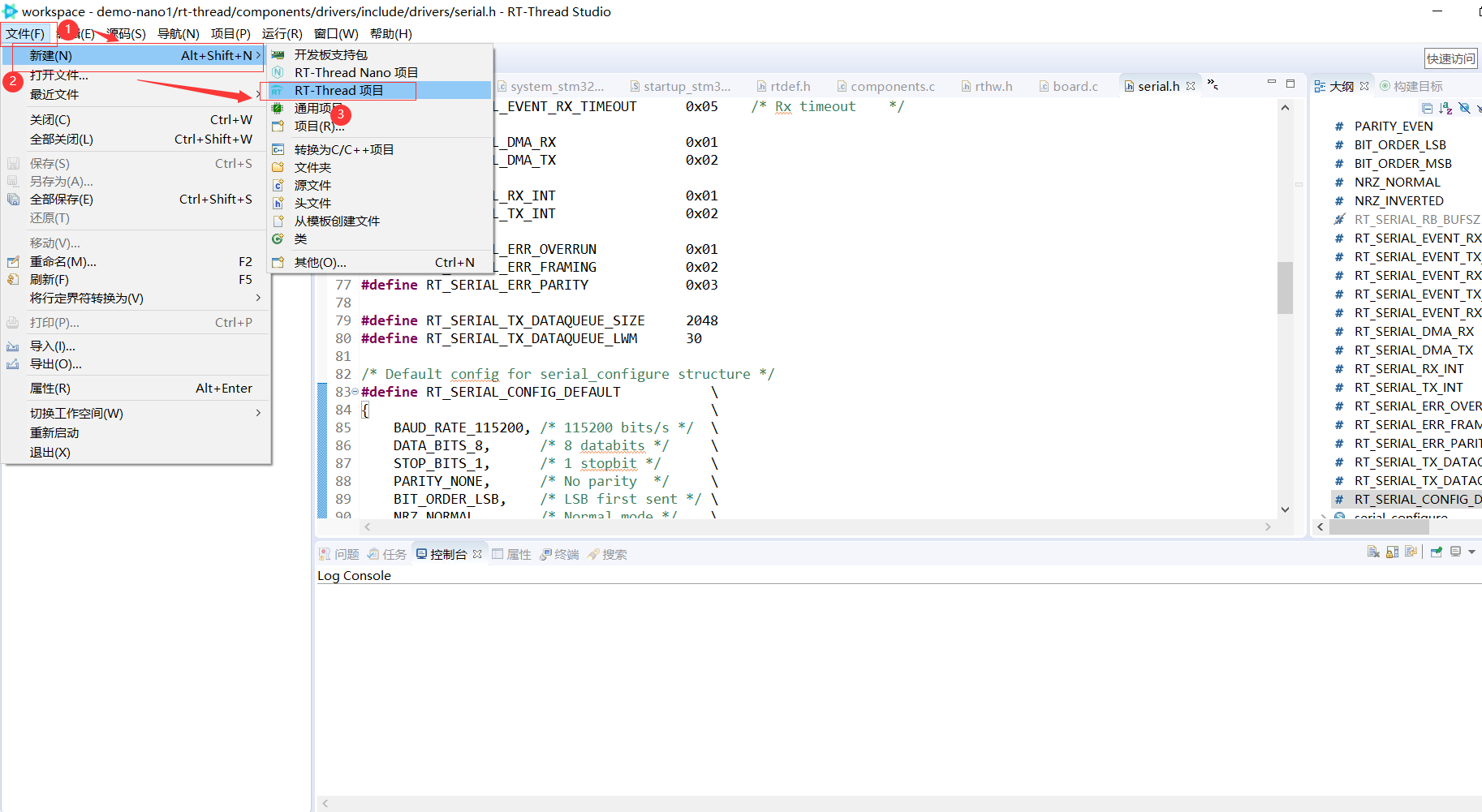
Task: Select 通用项目 in the New submenu
Action: click(x=380, y=108)
